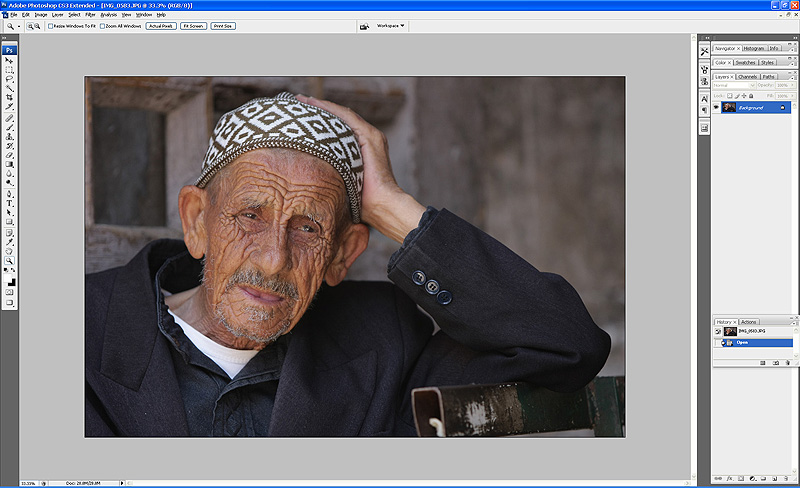The height and width of the screenshot is (488, 800).
Task: Create new snapshot from History panel camera icon
Action: 775,363
